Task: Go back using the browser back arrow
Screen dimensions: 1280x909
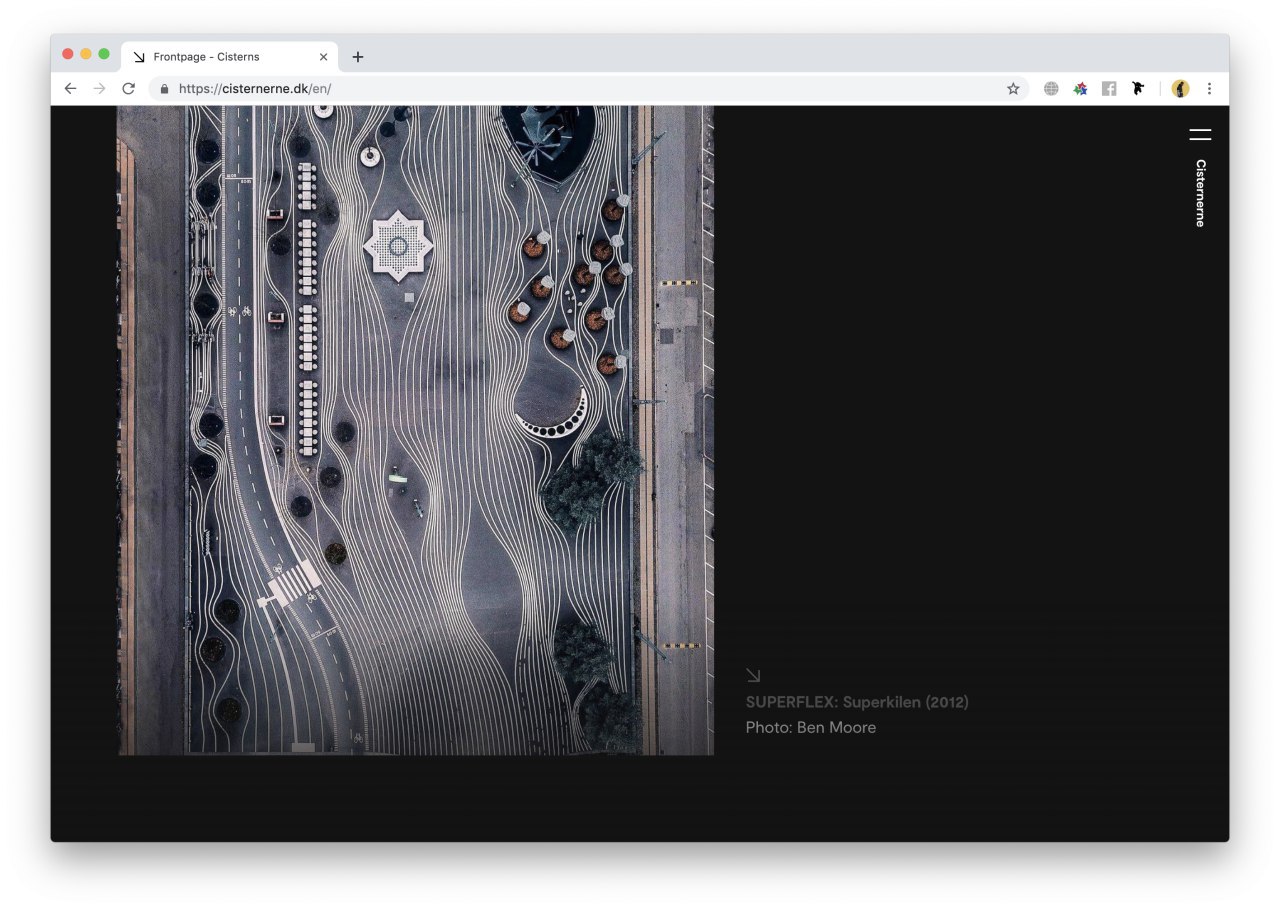Action: coord(70,88)
